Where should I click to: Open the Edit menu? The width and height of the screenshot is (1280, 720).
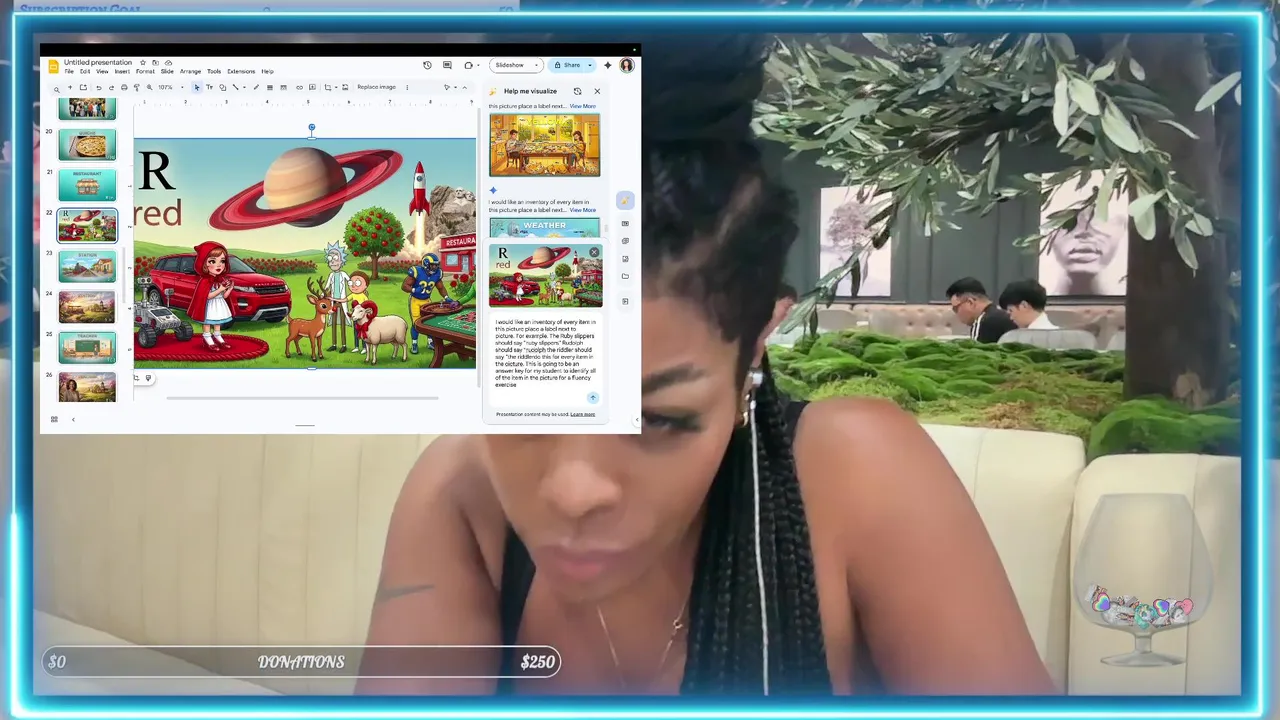click(85, 71)
